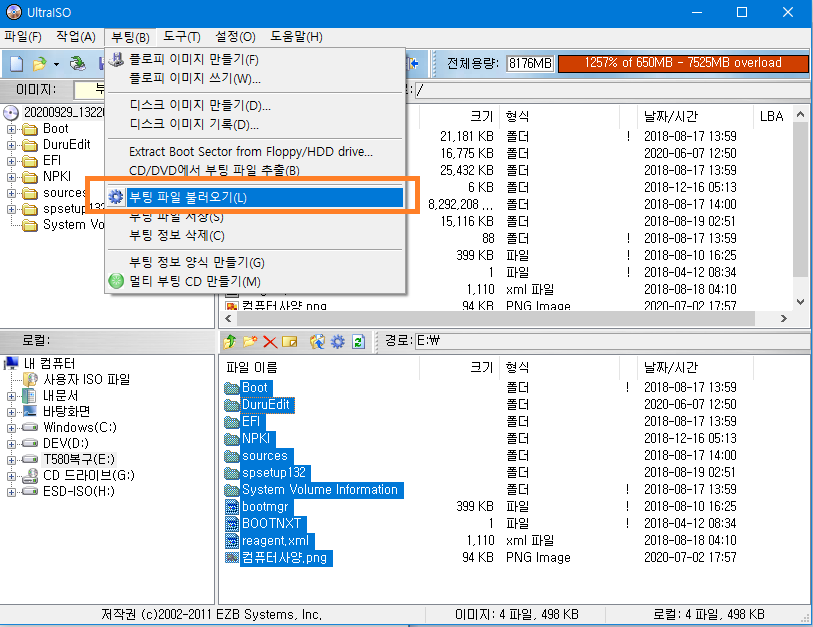Click the image list 형식 column header
The image size is (813, 627).
560,116
